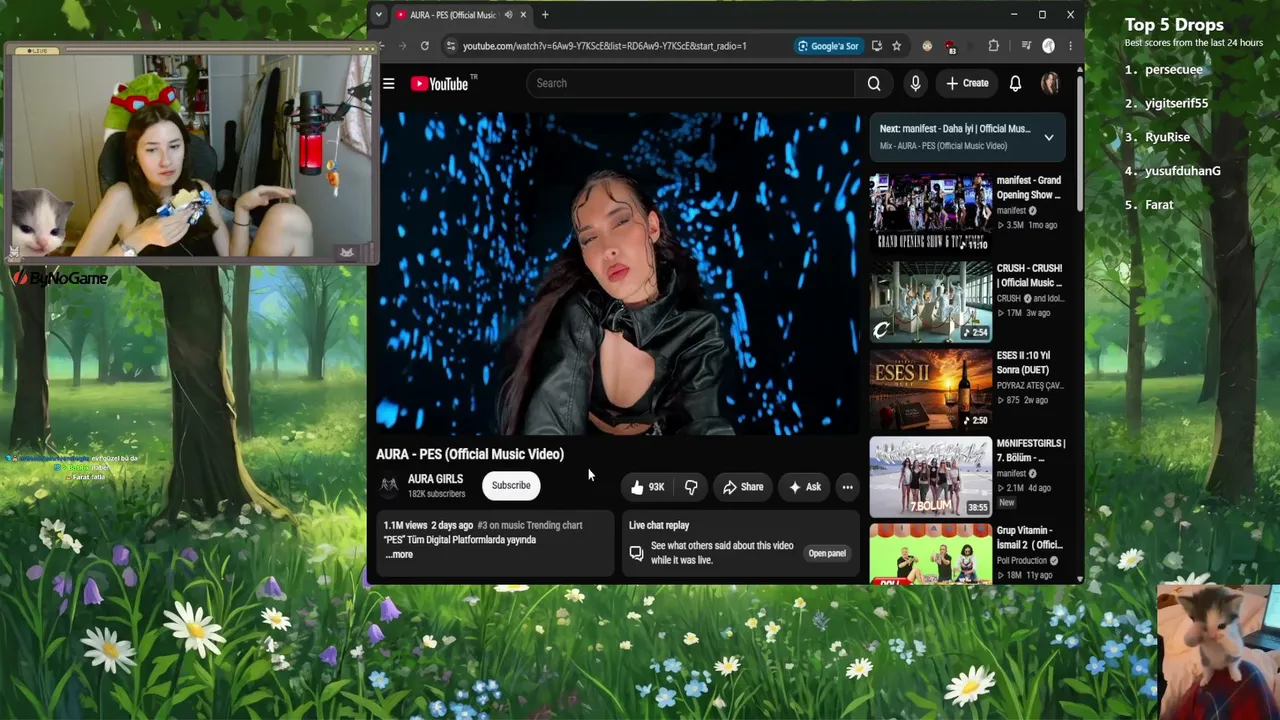This screenshot has width=1280, height=720.
Task: Click the Google'a Sor lens button
Action: click(829, 46)
